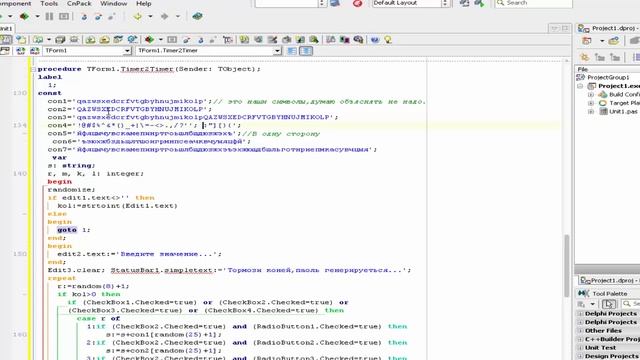Switch to the Unit1 editor tab
640x360 pixels.
pyautogui.click(x=6, y=28)
